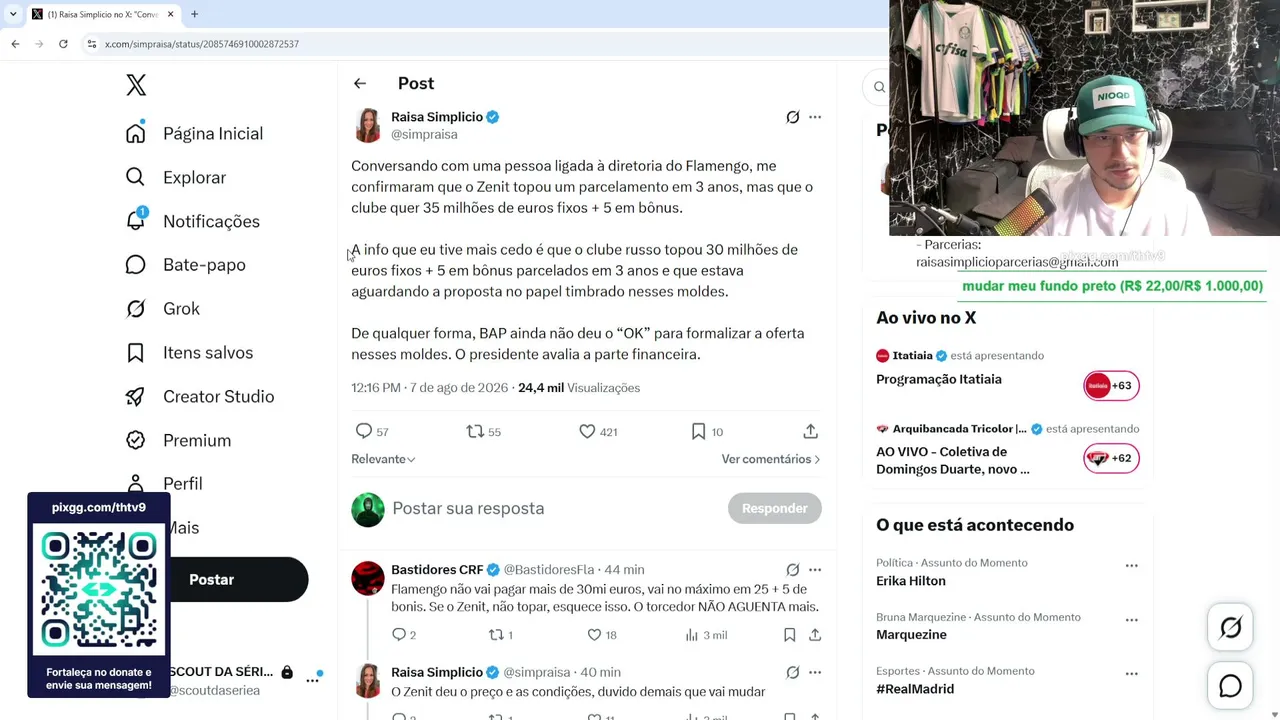Open the Erika Hilton trending topic

click(911, 581)
